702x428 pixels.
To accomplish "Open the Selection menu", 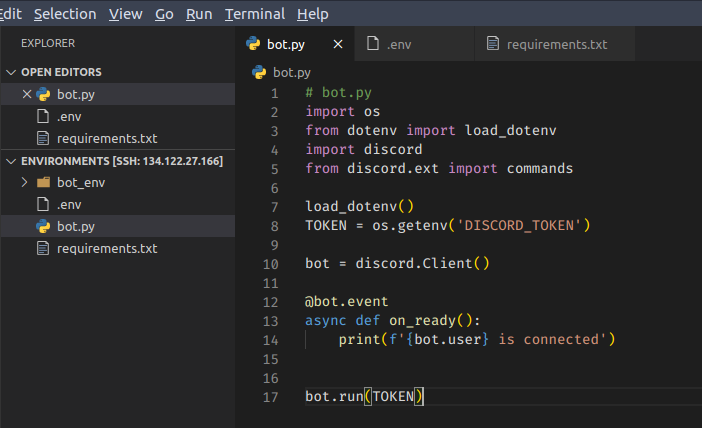I will pyautogui.click(x=65, y=14).
